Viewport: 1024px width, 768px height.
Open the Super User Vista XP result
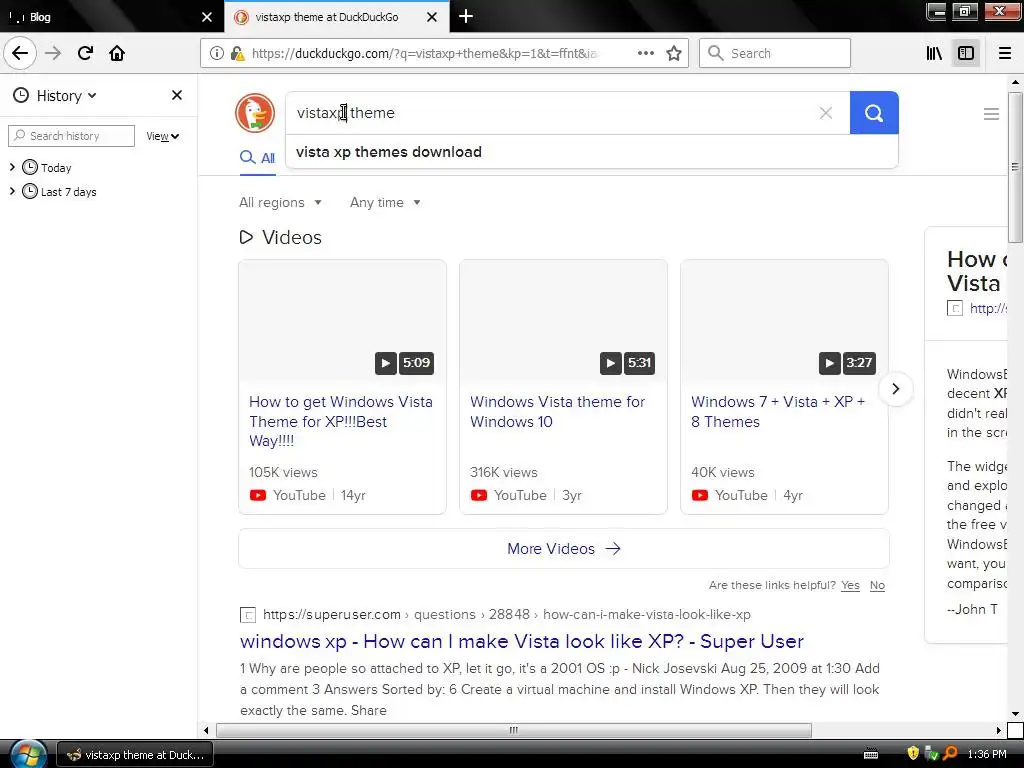[521, 641]
